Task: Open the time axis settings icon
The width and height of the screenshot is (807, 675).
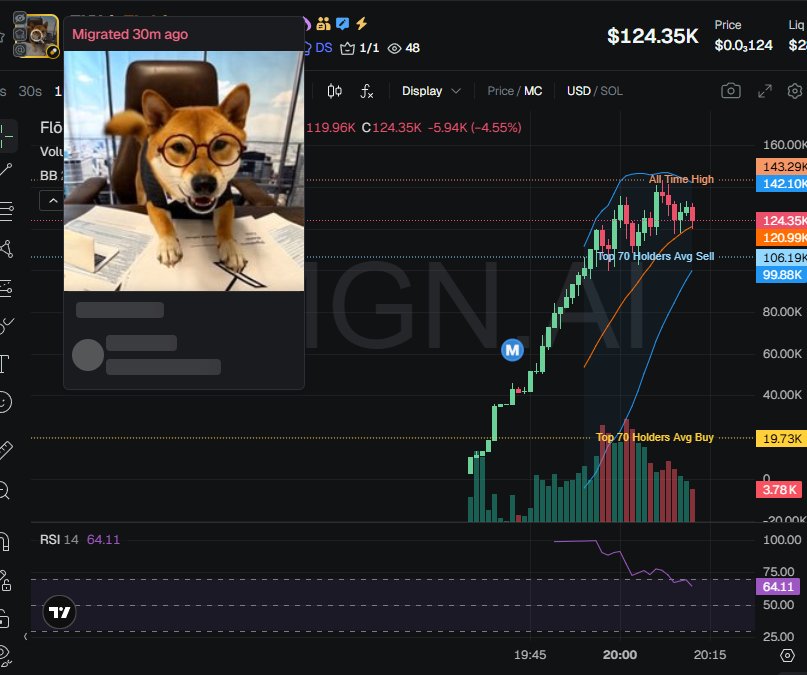Action: (x=787, y=655)
